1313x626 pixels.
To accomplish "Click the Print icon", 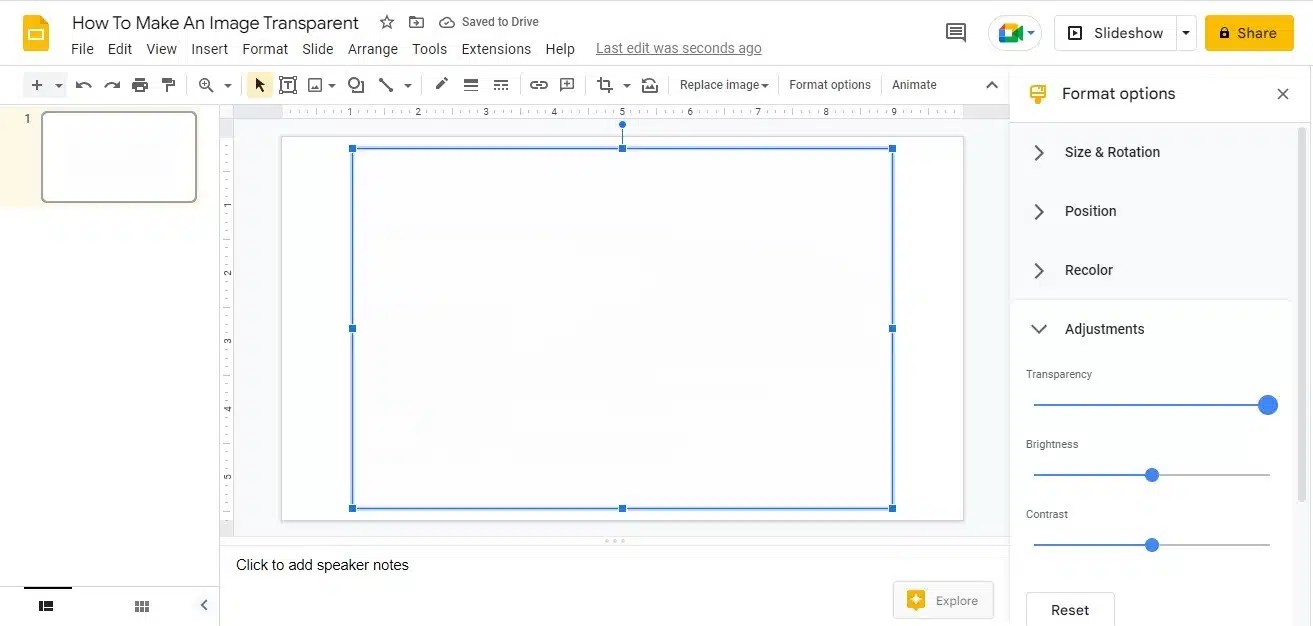I will pyautogui.click(x=140, y=84).
